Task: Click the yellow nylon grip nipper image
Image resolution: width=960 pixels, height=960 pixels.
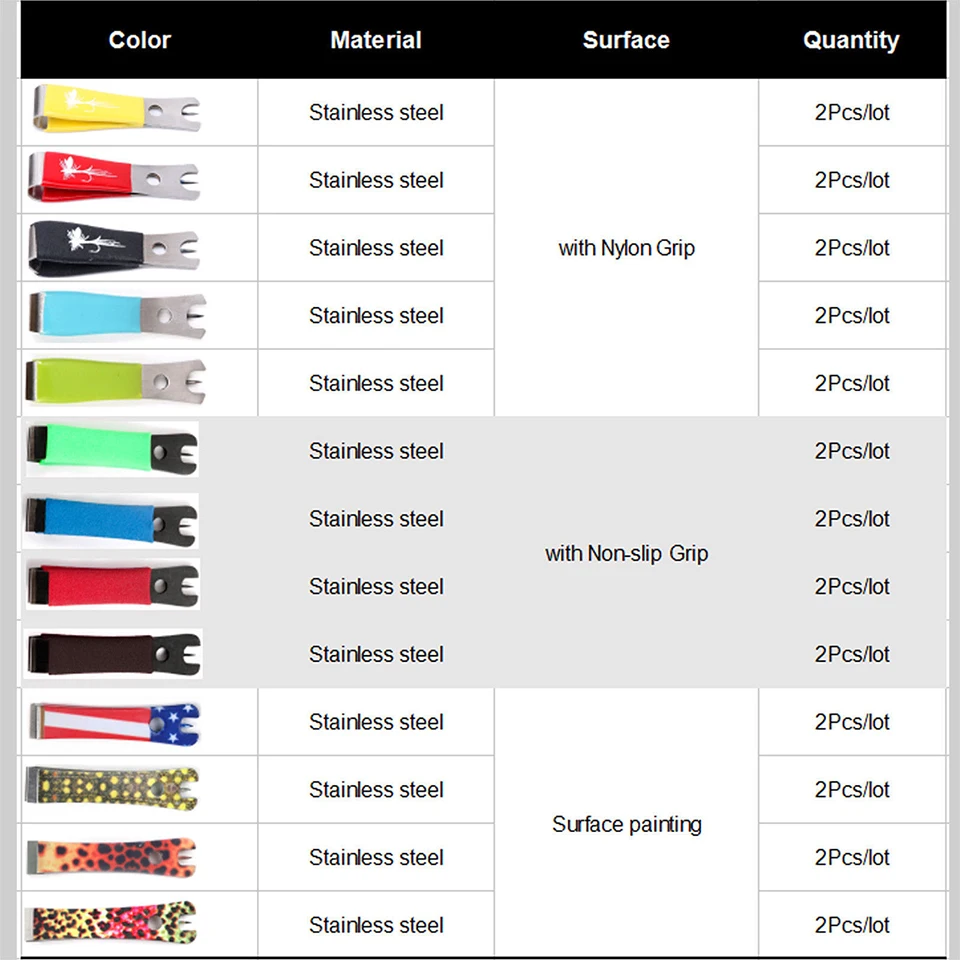Action: (116, 109)
